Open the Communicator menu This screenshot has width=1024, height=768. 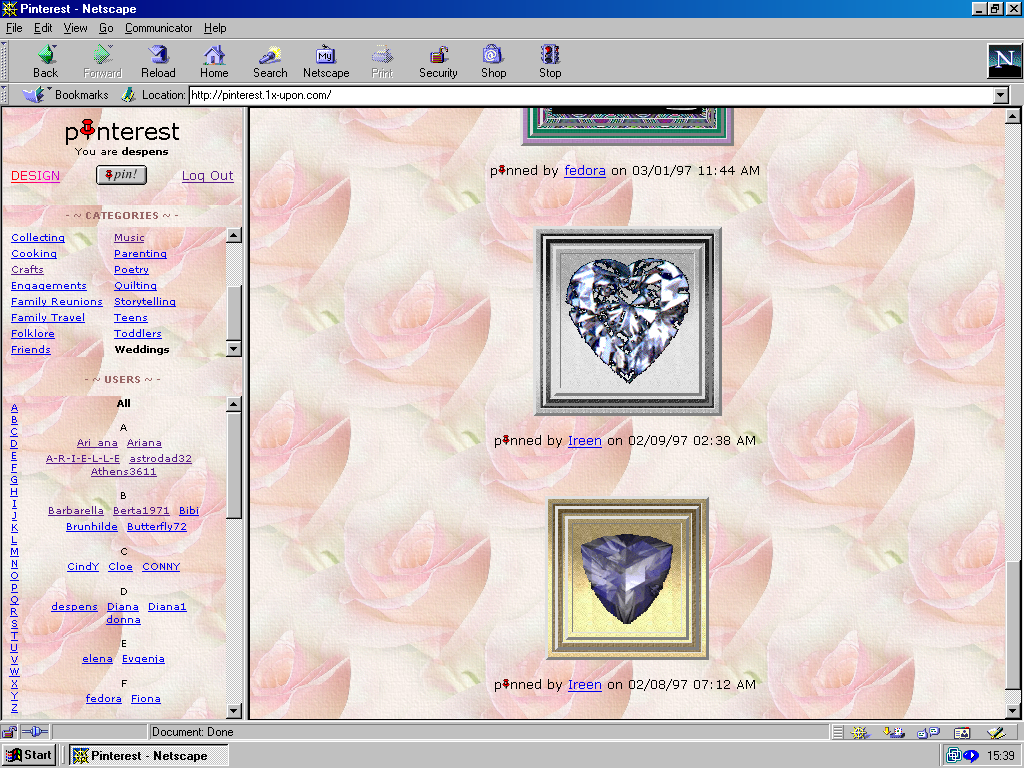[159, 28]
